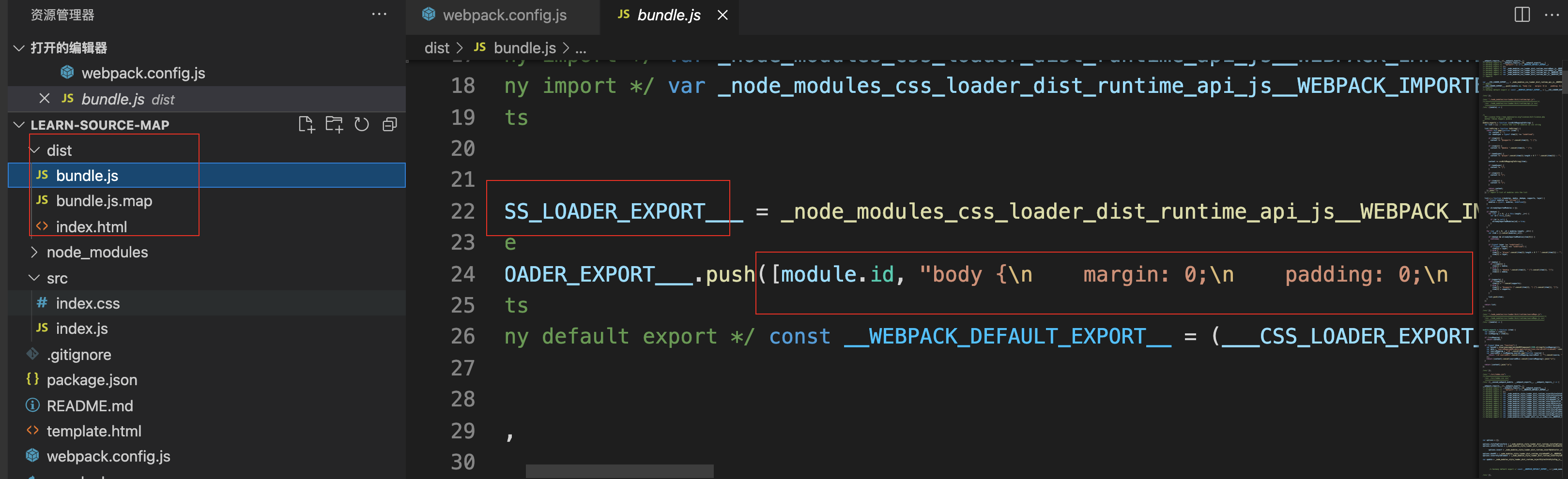Viewport: 1568px width, 479px height.
Task: Click the "const" keyword on line 26
Action: [x=799, y=336]
